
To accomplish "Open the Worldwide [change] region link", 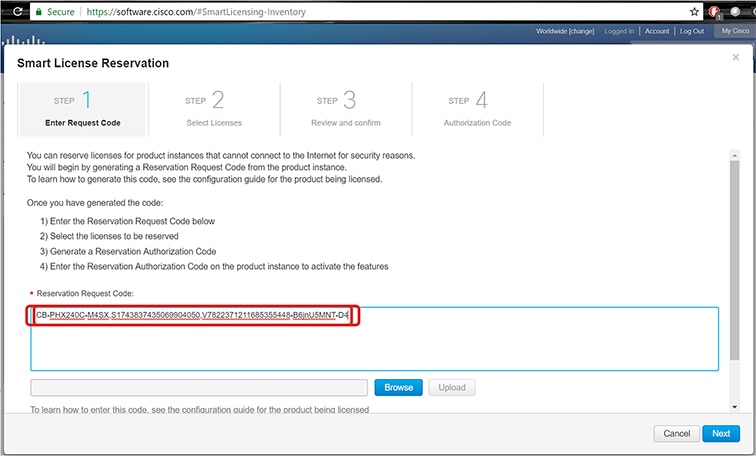I will pos(565,31).
